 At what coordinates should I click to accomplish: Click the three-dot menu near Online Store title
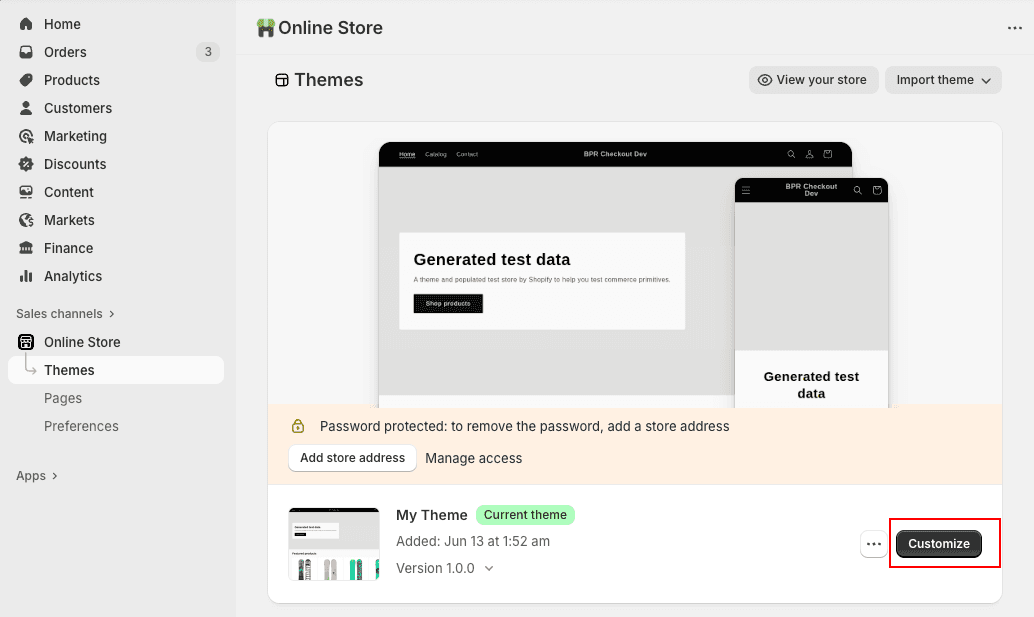click(1014, 29)
